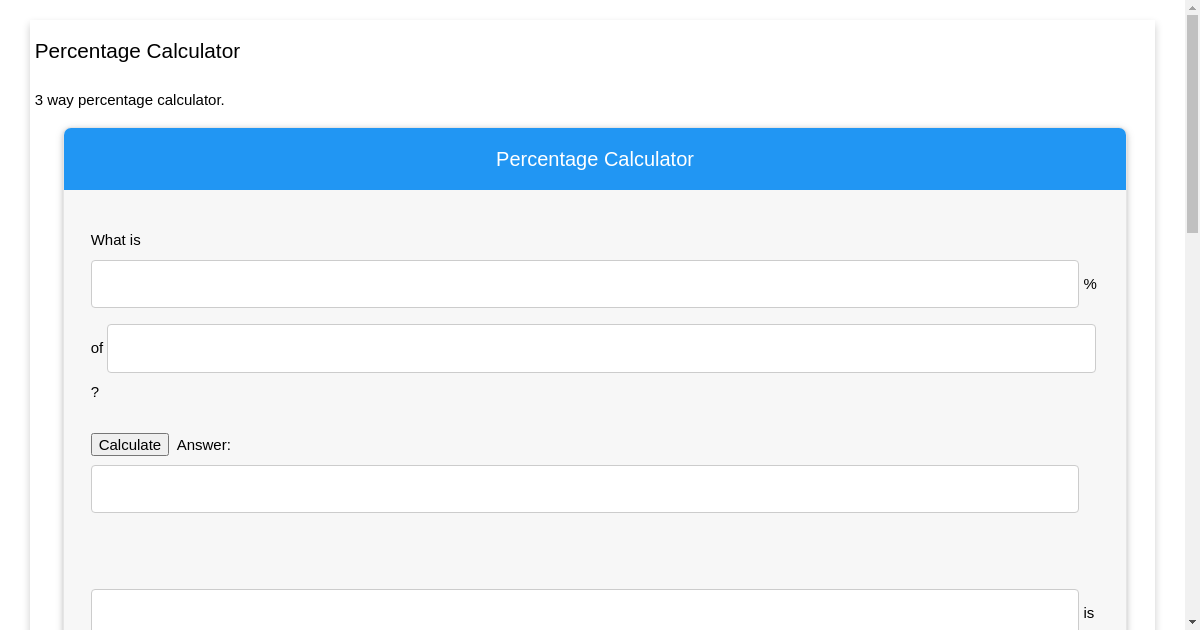The width and height of the screenshot is (1200, 630).
Task: Click the percentage value input field
Action: [x=584, y=284]
